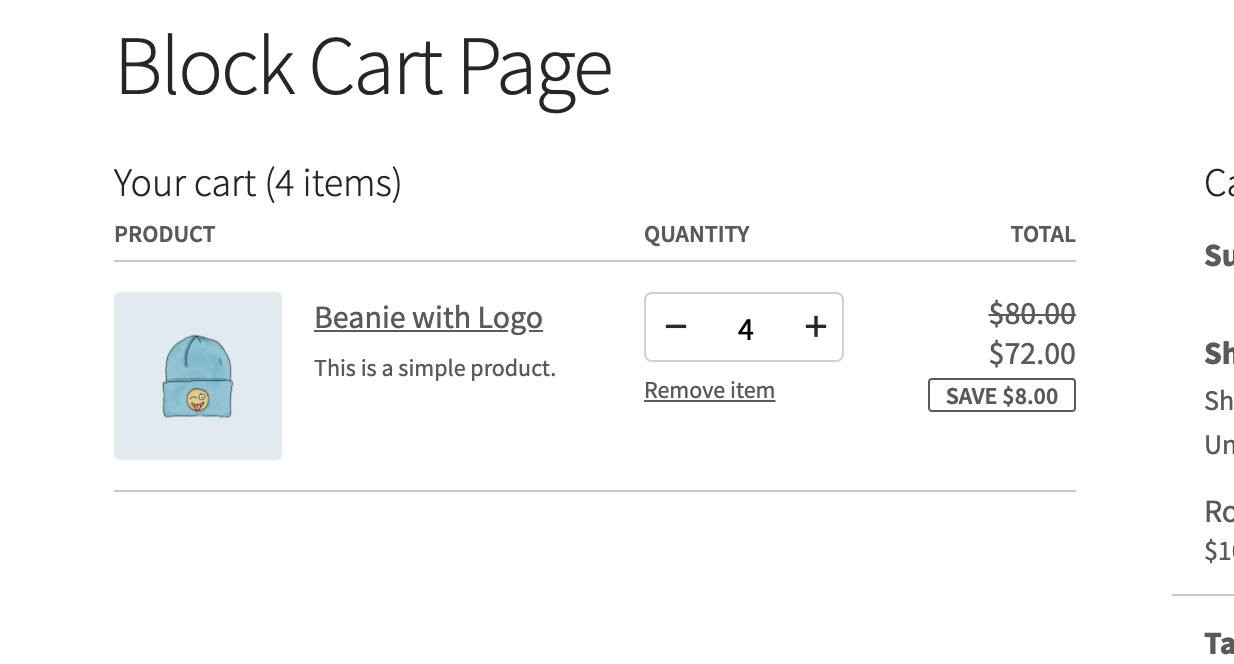This screenshot has width=1234, height=664.
Task: Click the plus icon to increase quantity
Action: [815, 327]
